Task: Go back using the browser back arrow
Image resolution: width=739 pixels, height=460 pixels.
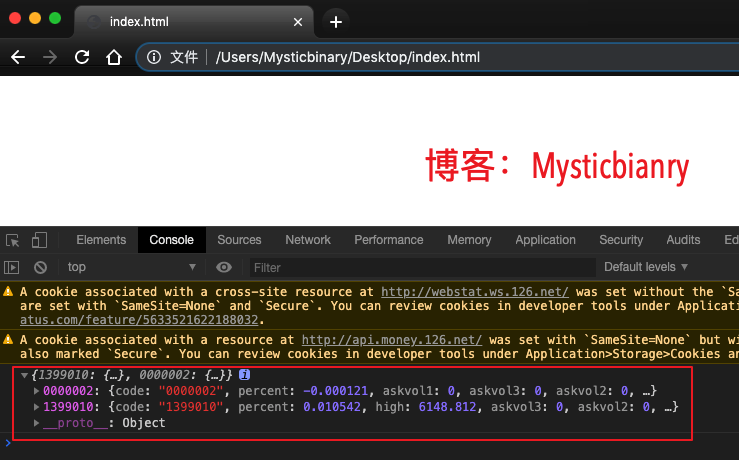Action: tap(18, 57)
